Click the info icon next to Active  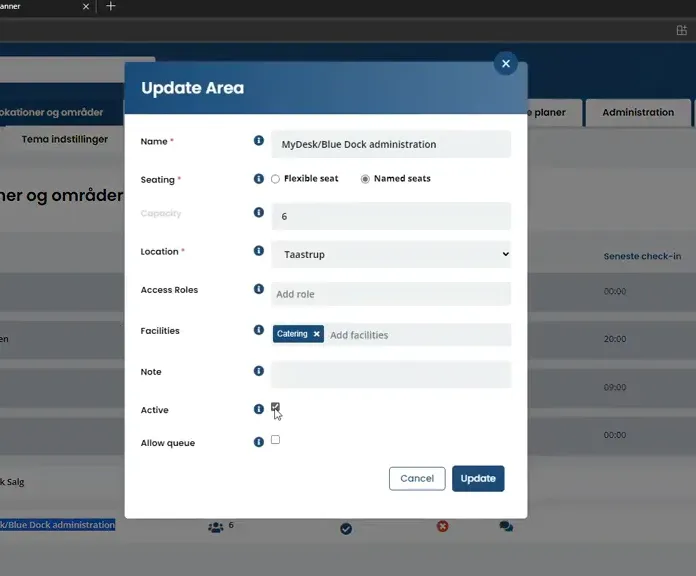[259, 409]
